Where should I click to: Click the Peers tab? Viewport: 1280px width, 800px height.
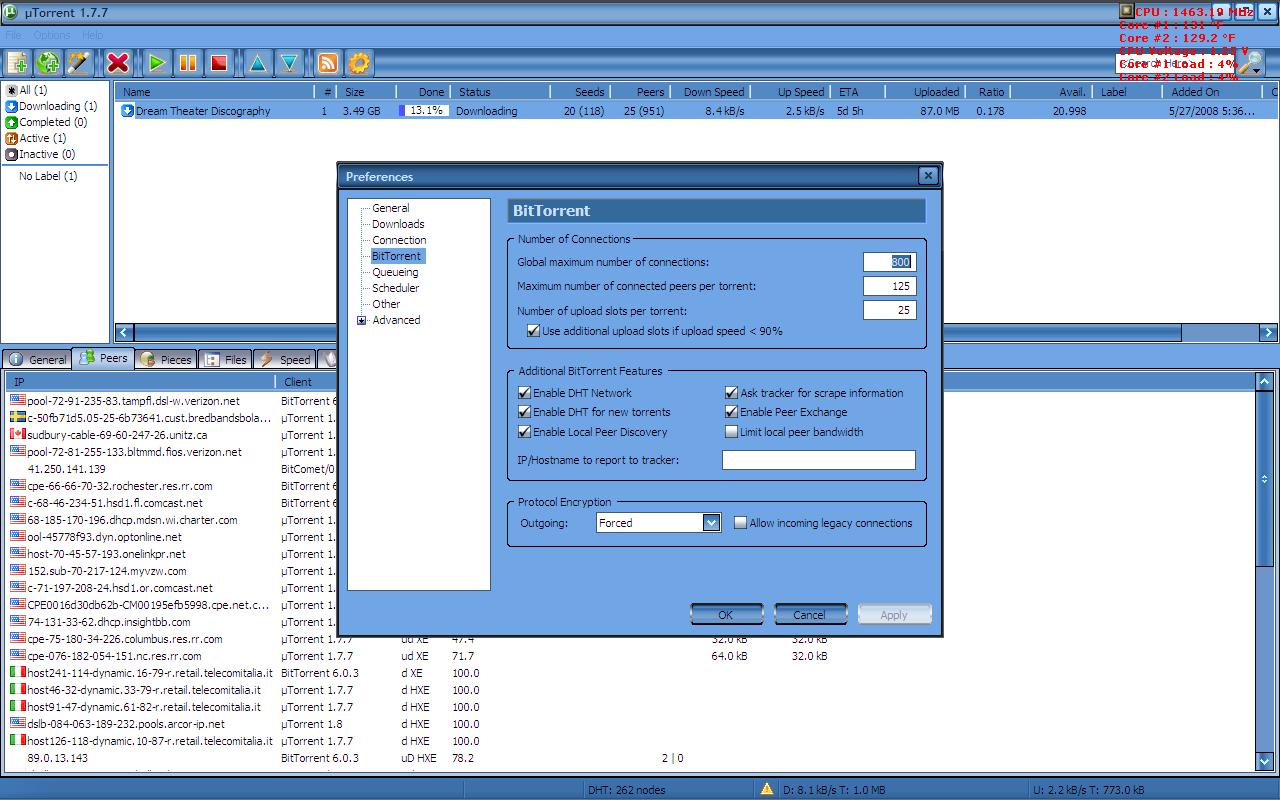pos(104,358)
